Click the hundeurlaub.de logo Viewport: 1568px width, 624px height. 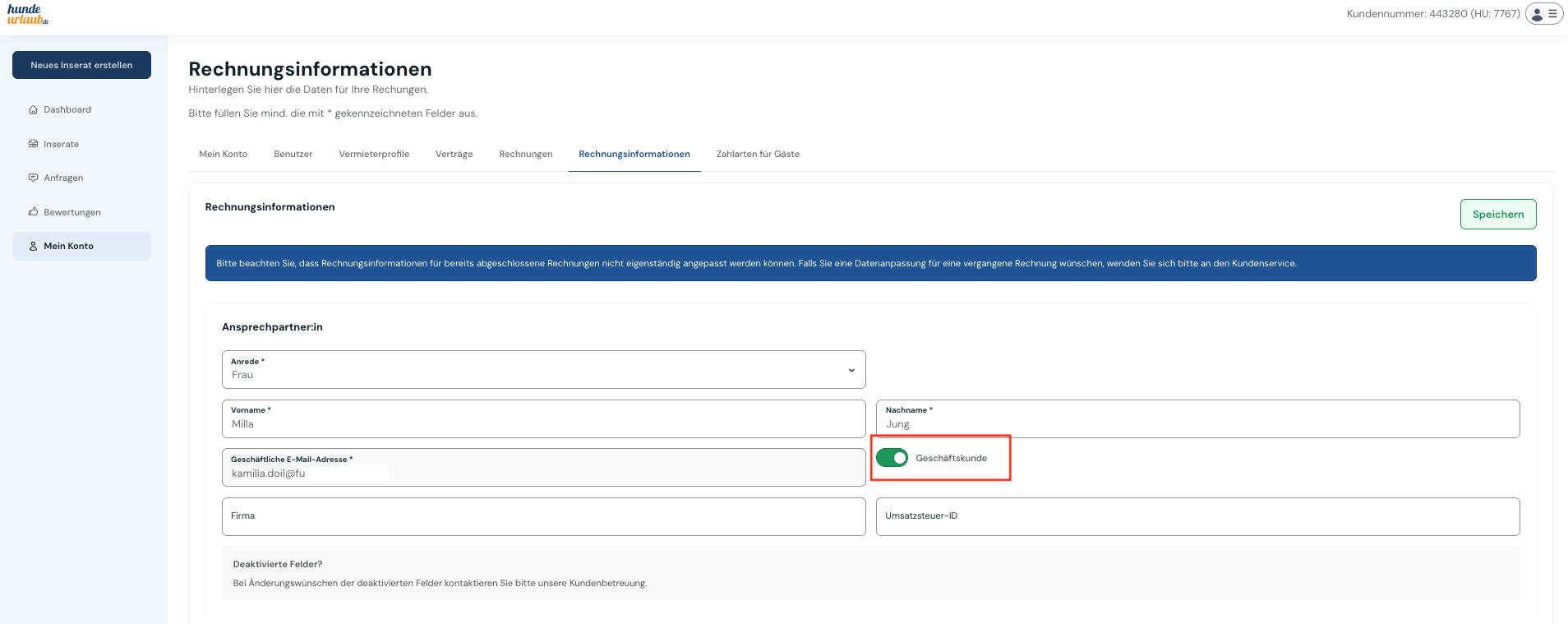[28, 14]
